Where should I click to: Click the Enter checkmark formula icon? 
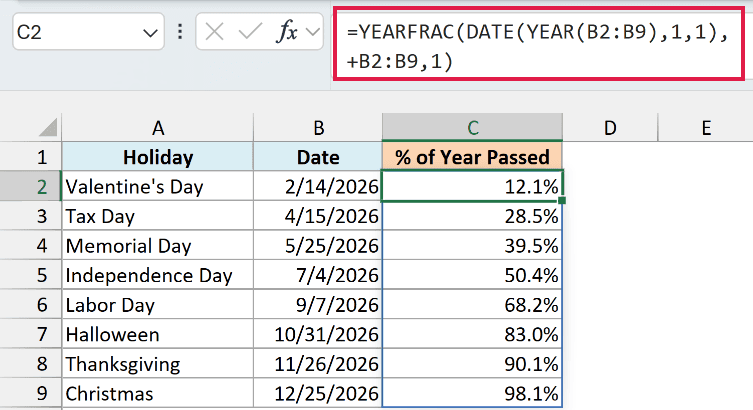pyautogui.click(x=250, y=32)
